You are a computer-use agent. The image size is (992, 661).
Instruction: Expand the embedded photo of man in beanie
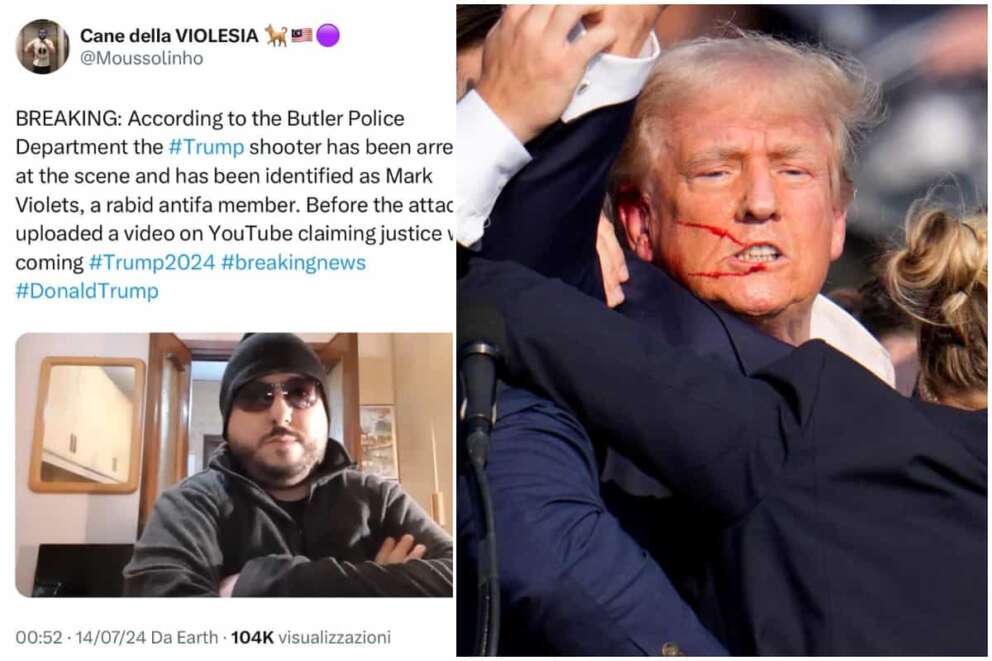234,465
